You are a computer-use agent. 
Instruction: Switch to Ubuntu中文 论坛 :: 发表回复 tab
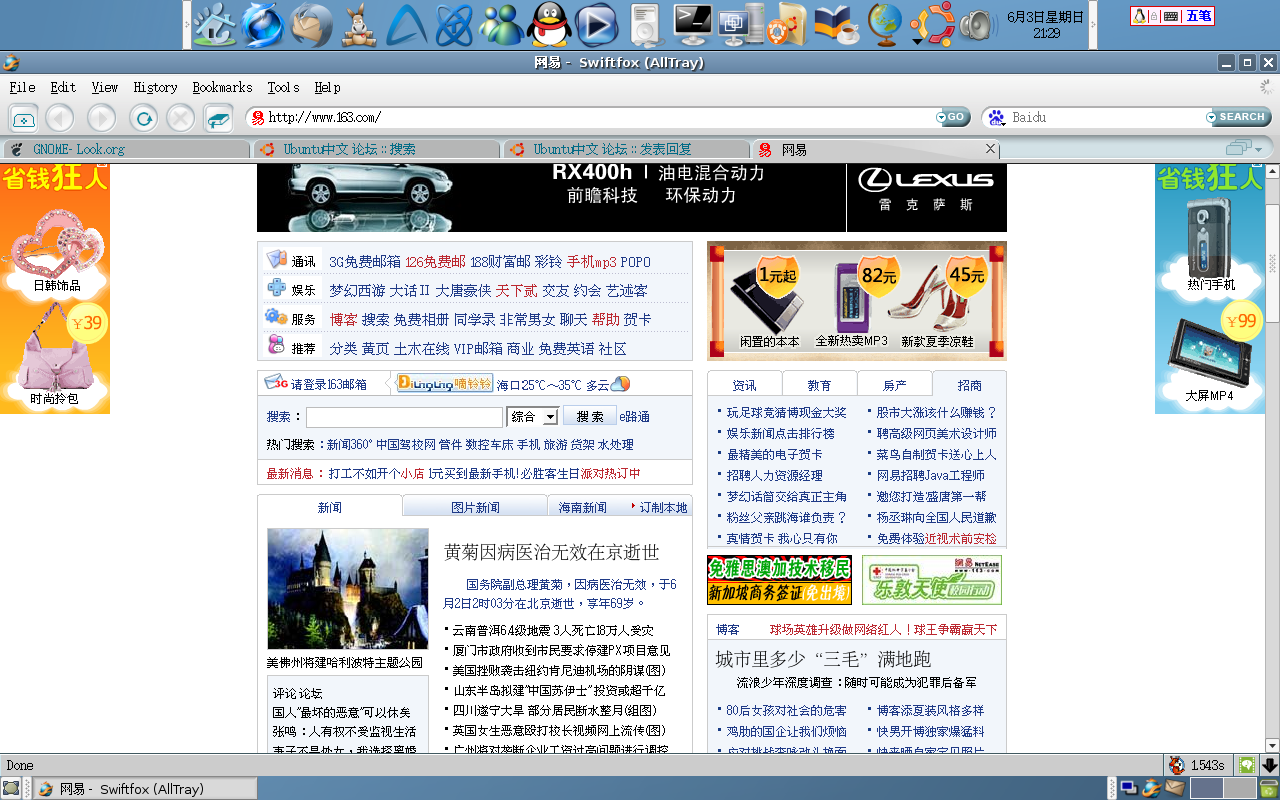[625, 149]
